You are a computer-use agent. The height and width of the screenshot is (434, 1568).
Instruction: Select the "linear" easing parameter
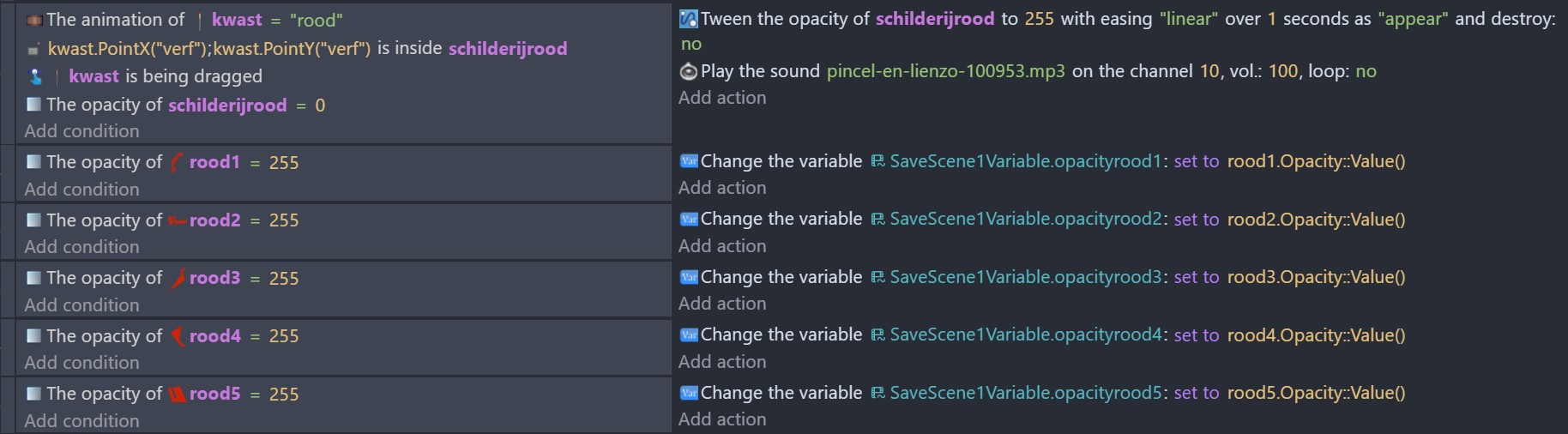coord(1189,19)
